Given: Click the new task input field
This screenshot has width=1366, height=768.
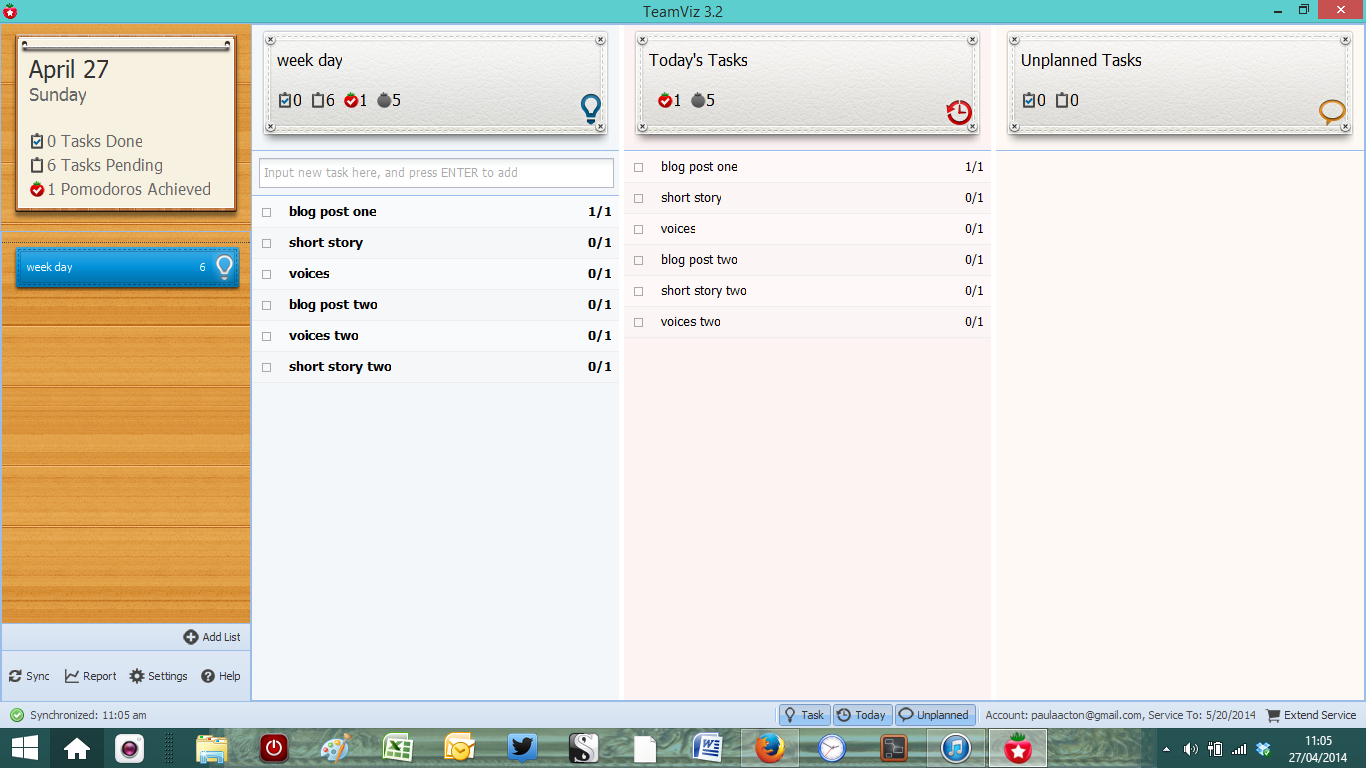Looking at the screenshot, I should 436,173.
